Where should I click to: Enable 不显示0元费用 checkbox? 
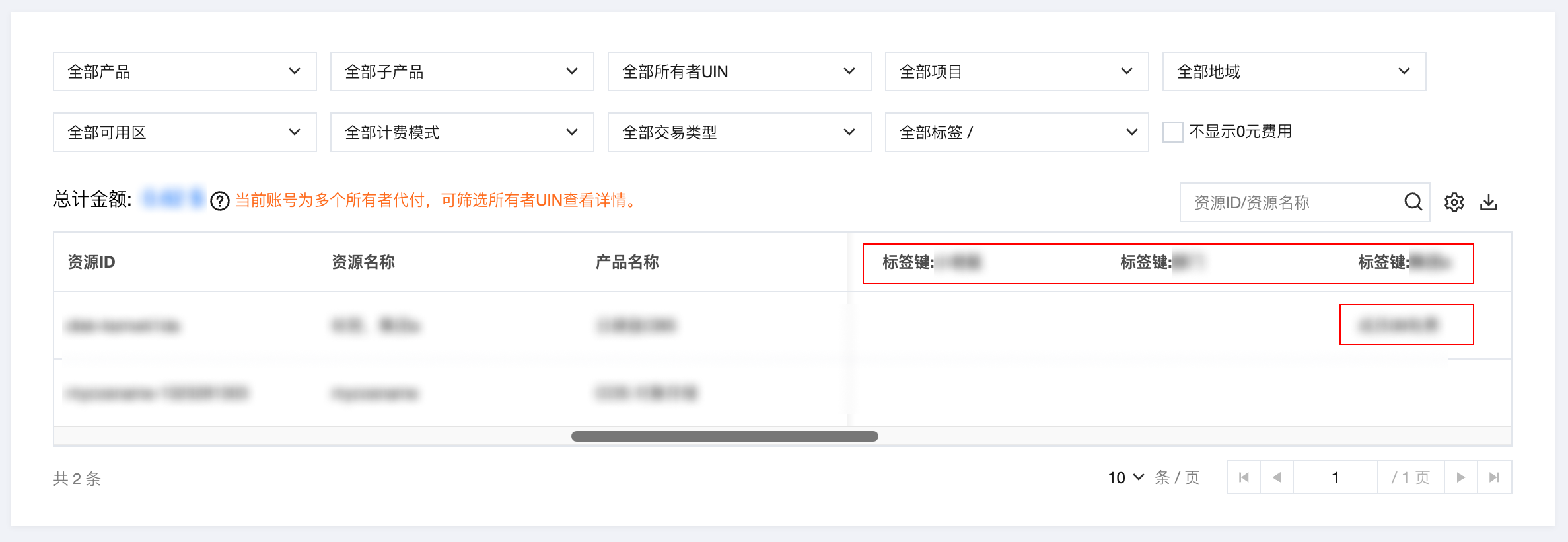[x=1172, y=132]
